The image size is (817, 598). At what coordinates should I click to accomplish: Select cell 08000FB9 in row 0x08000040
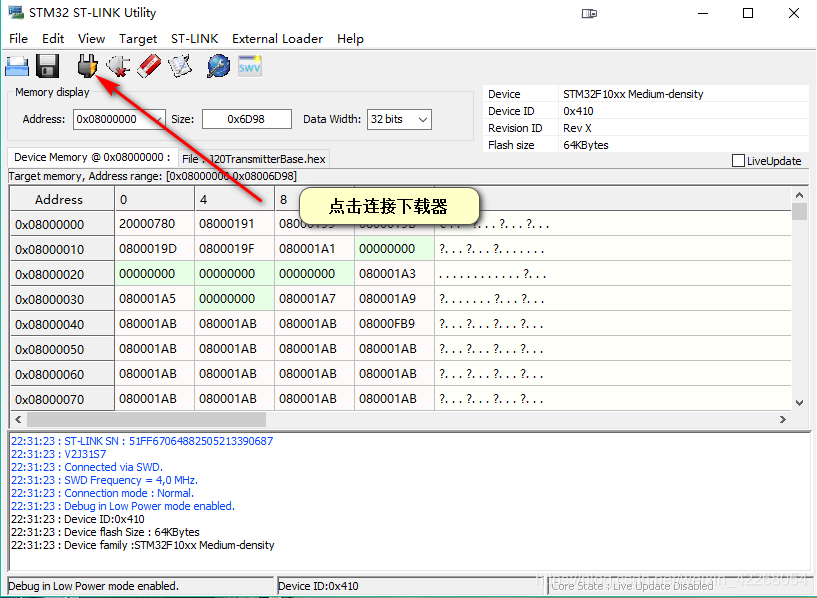click(x=394, y=323)
